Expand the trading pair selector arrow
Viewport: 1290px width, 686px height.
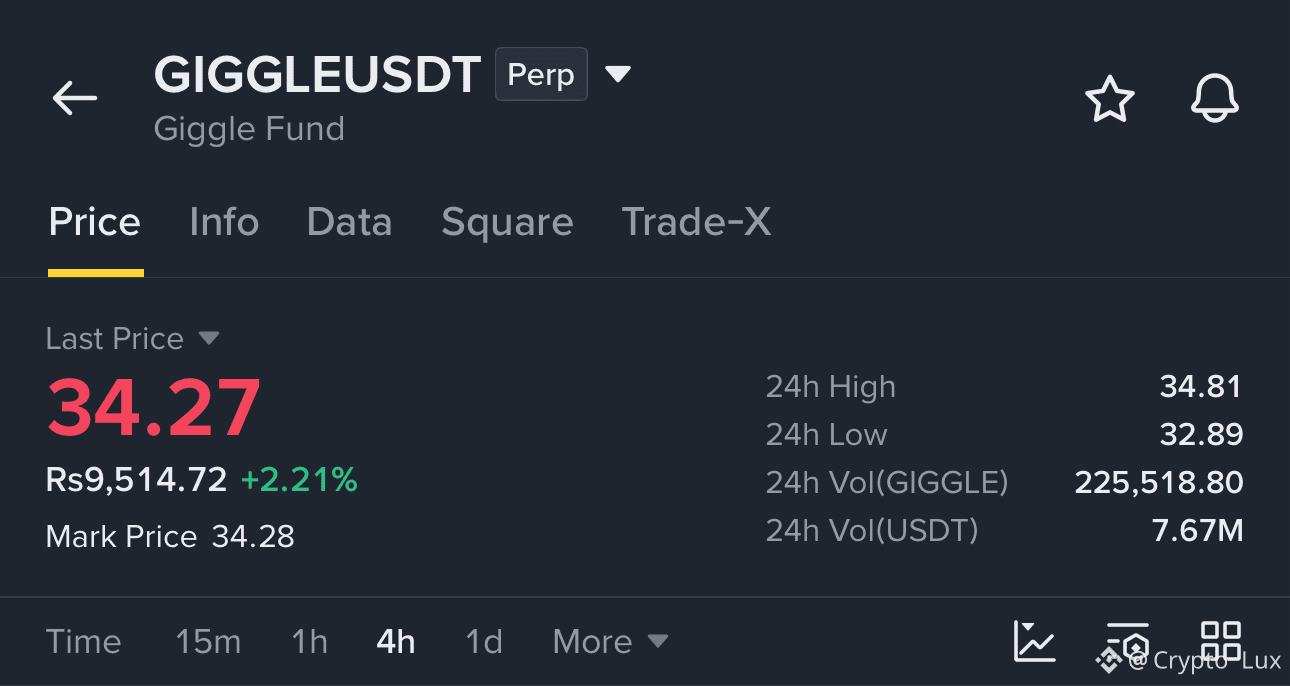(618, 74)
